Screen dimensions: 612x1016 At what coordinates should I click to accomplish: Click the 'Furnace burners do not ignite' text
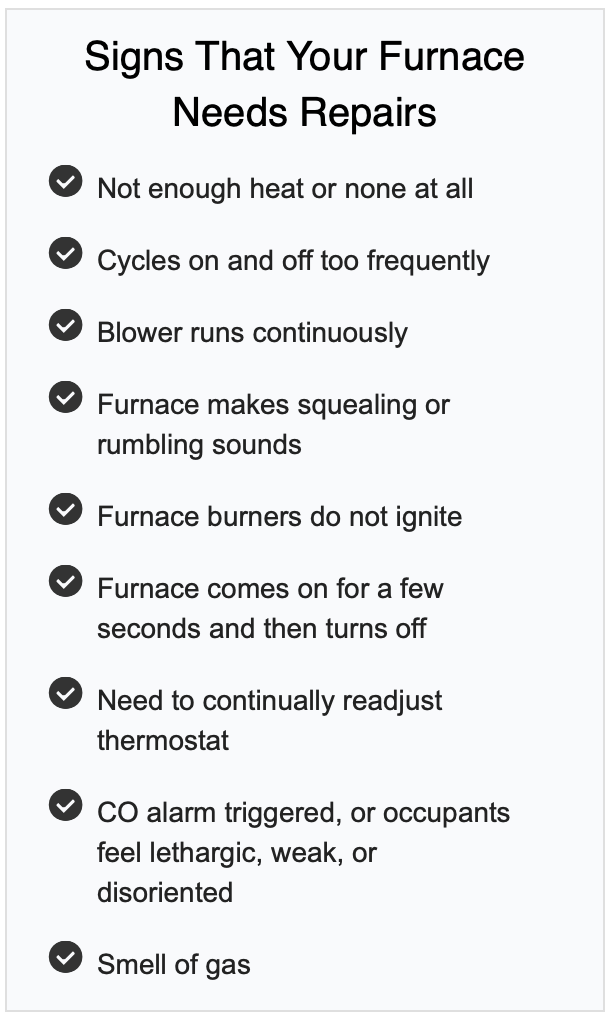coord(280,516)
